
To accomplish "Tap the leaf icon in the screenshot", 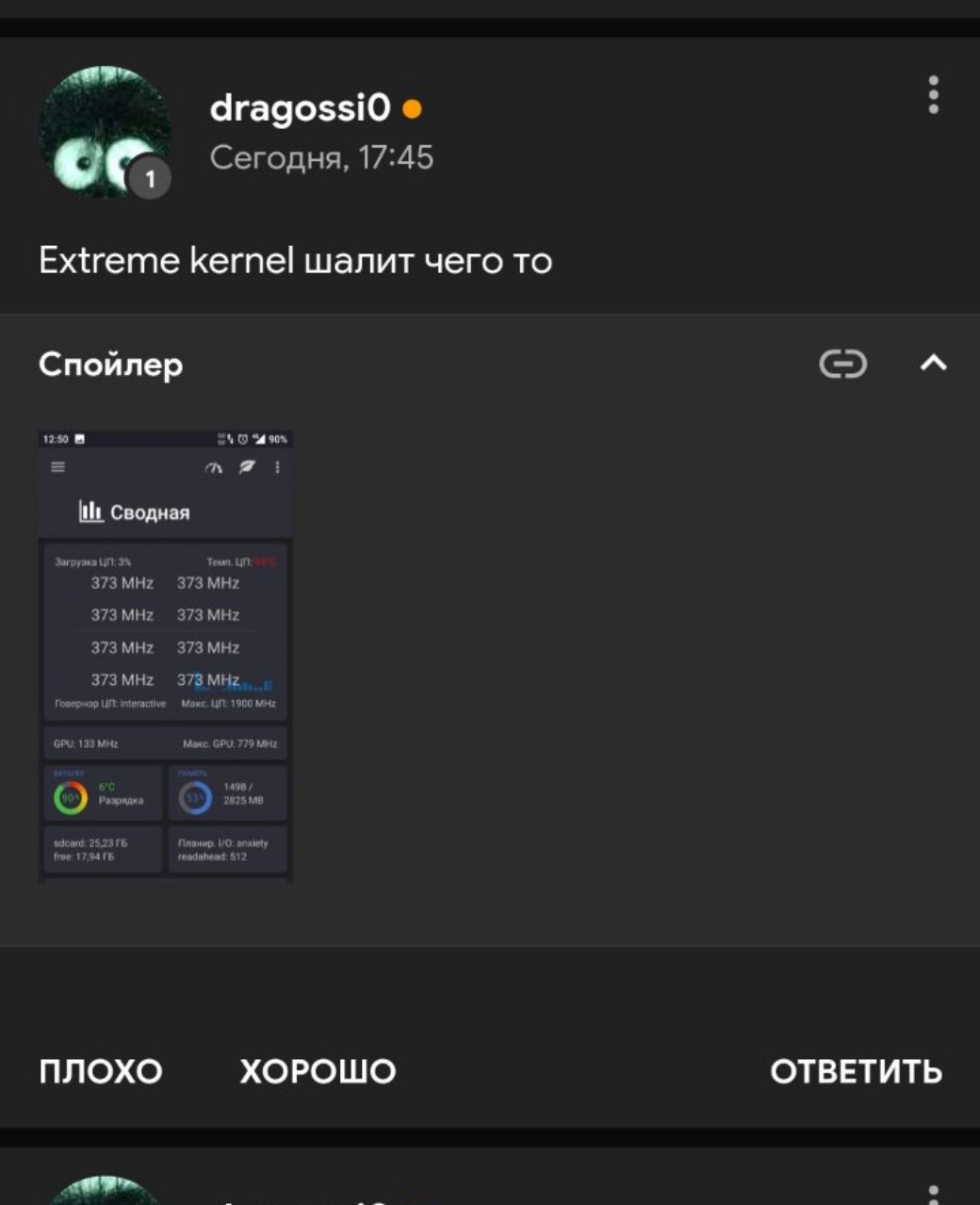I will [x=247, y=466].
